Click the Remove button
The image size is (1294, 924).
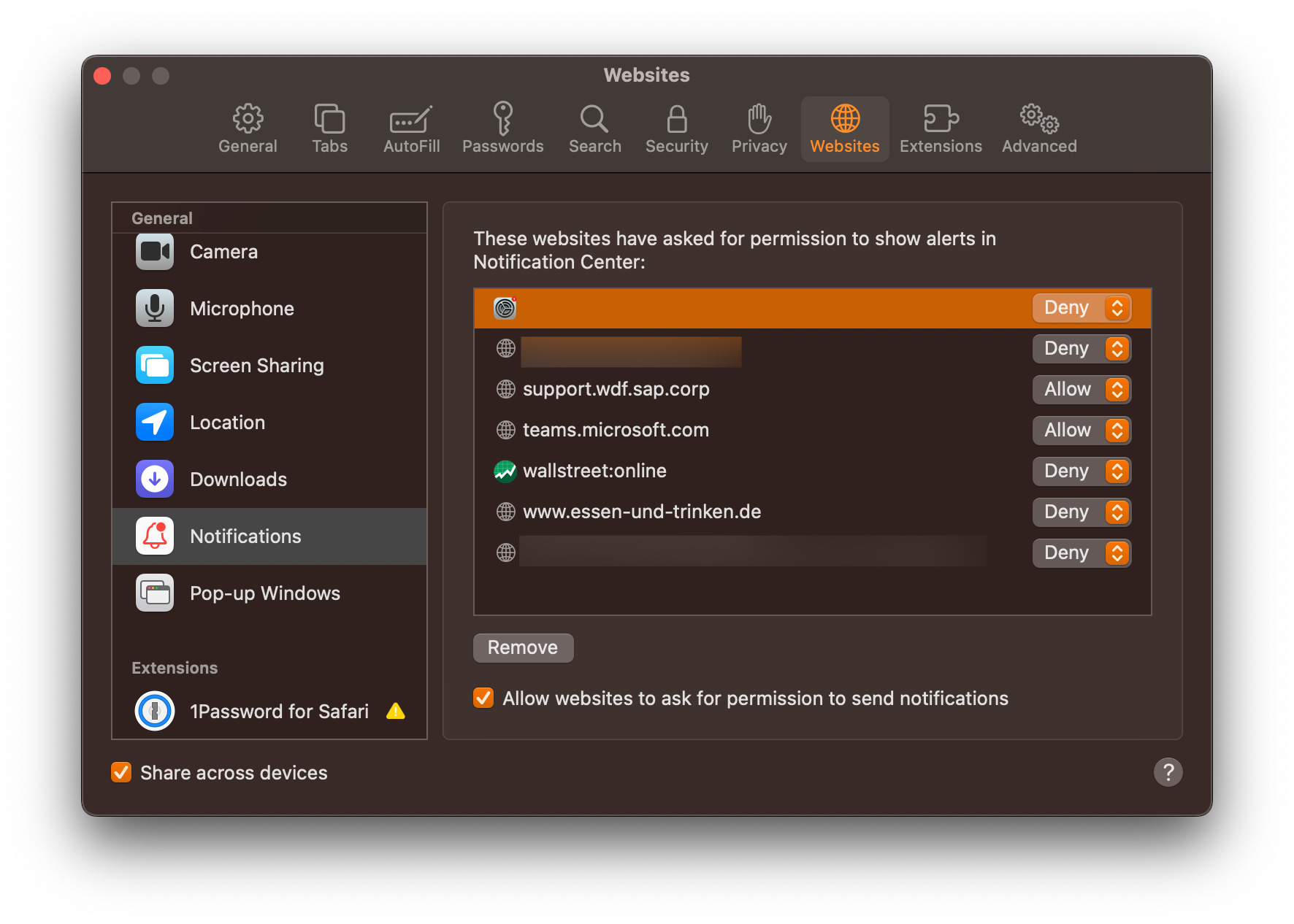pyautogui.click(x=523, y=648)
